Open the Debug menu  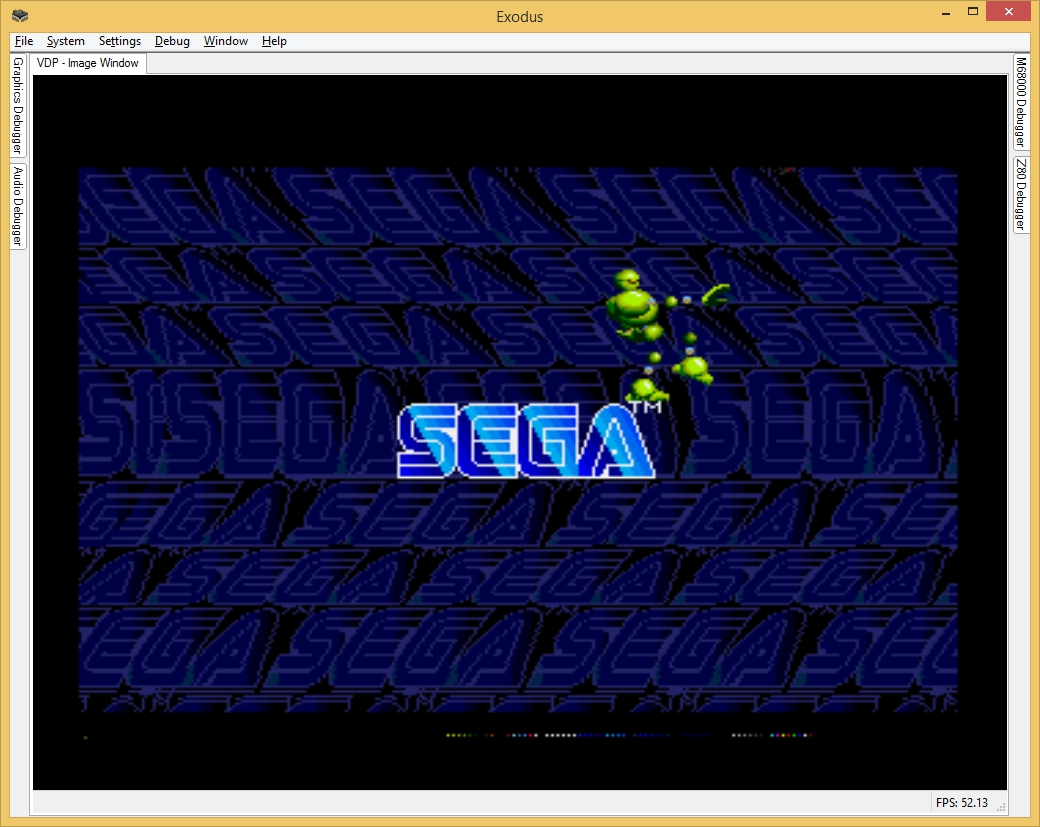172,41
